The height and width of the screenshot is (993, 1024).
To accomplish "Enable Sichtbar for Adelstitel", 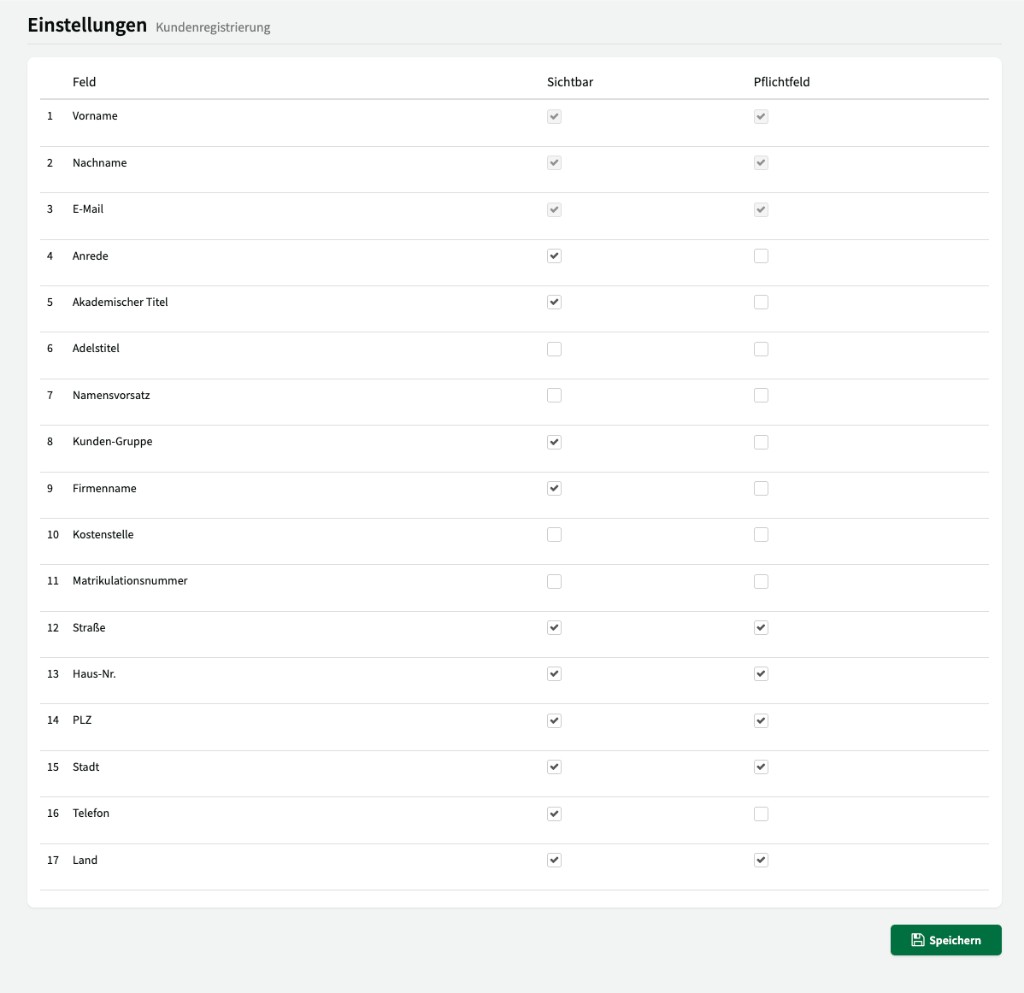I will click(x=554, y=348).
